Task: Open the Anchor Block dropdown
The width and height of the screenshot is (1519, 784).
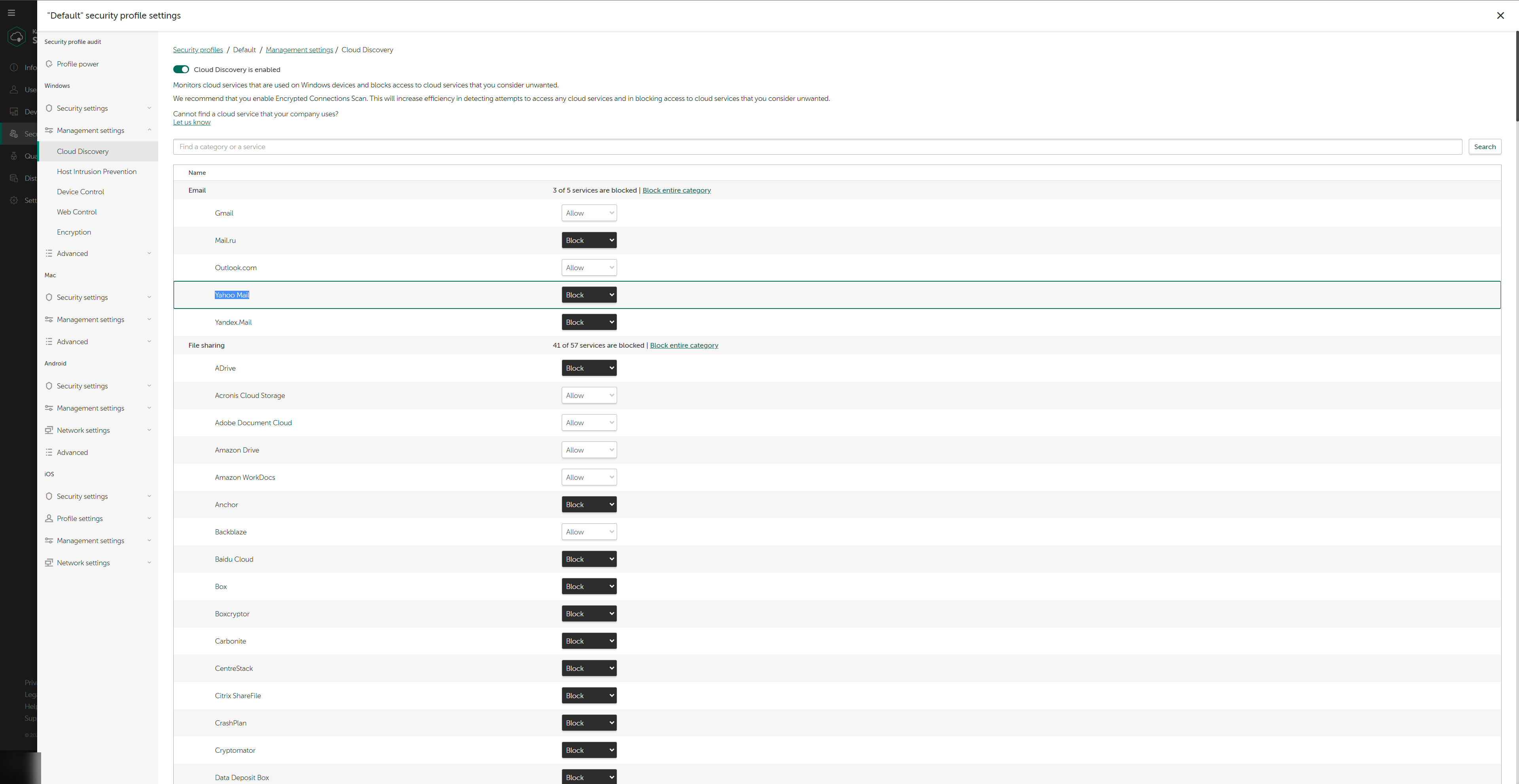Action: pyautogui.click(x=589, y=505)
